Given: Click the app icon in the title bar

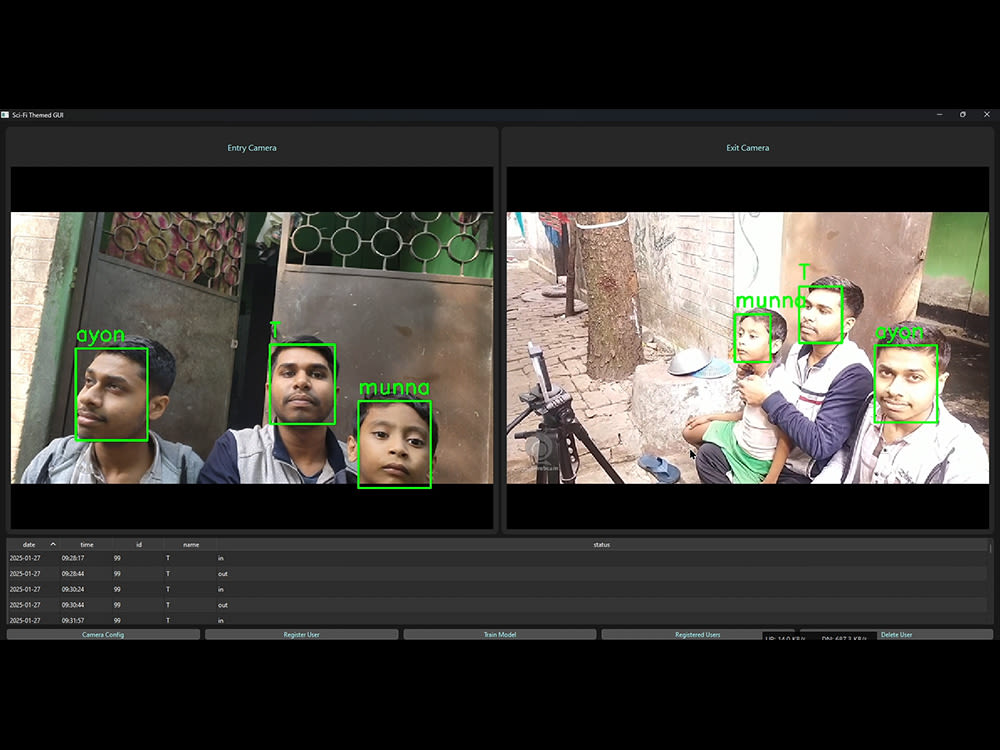Looking at the screenshot, I should coord(5,115).
